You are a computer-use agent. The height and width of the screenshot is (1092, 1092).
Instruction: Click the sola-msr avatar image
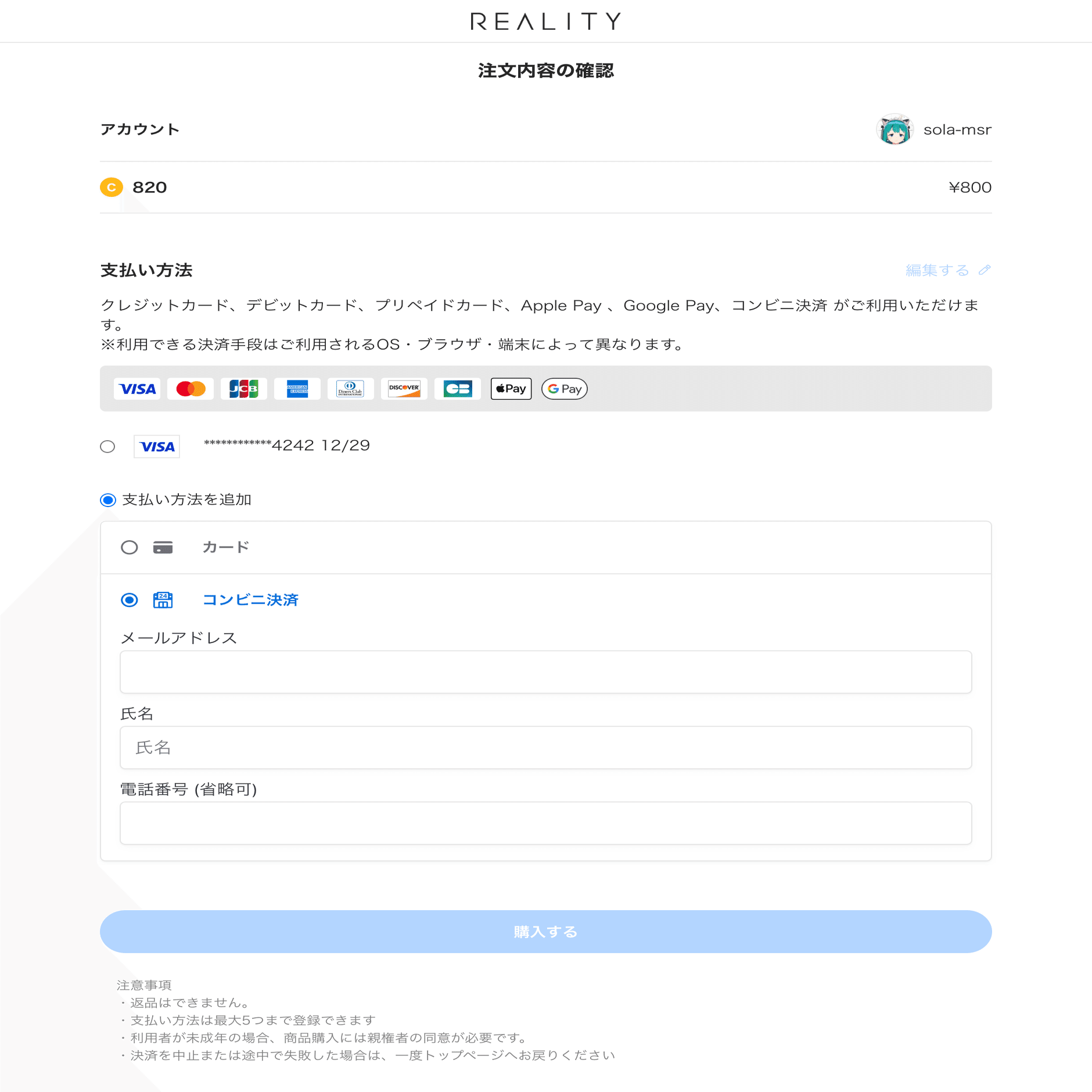895,130
